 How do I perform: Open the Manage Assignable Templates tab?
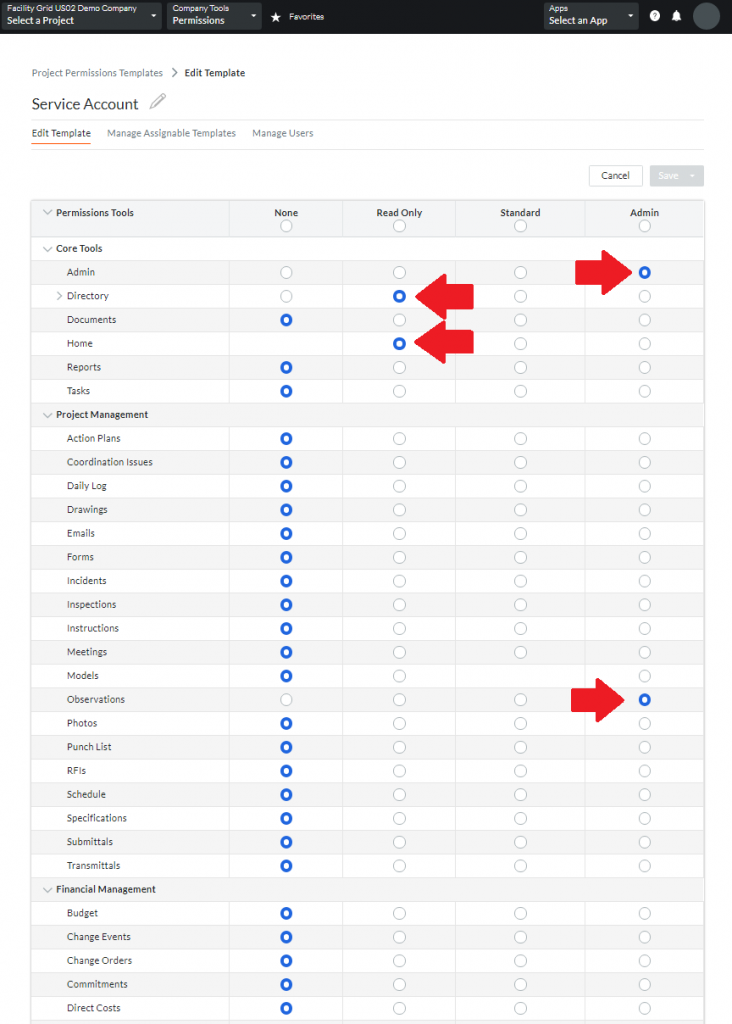[x=171, y=132]
